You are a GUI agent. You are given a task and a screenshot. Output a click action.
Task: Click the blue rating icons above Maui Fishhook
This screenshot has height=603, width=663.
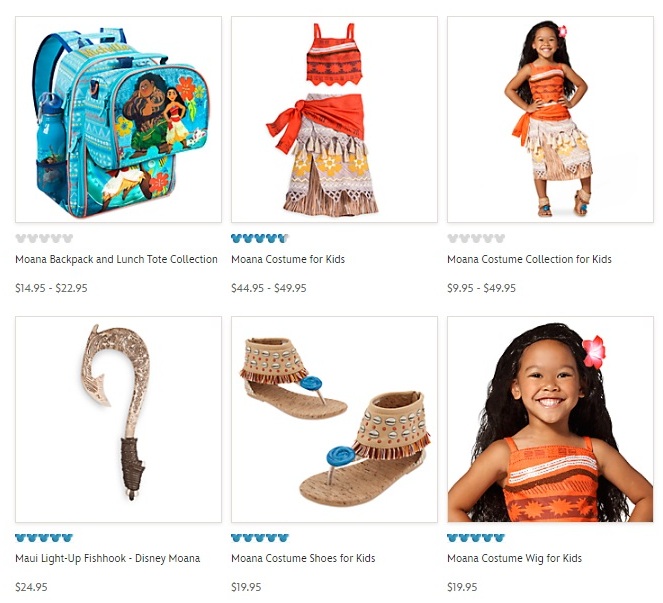click(x=44, y=538)
